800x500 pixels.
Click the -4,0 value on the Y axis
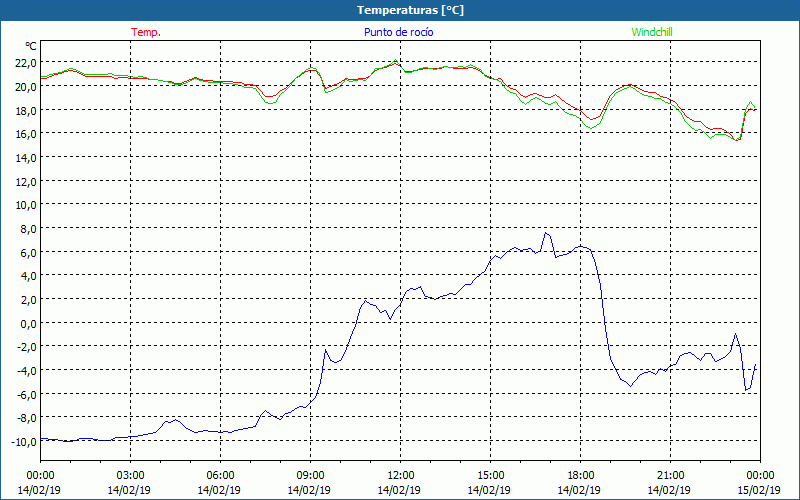(27, 370)
